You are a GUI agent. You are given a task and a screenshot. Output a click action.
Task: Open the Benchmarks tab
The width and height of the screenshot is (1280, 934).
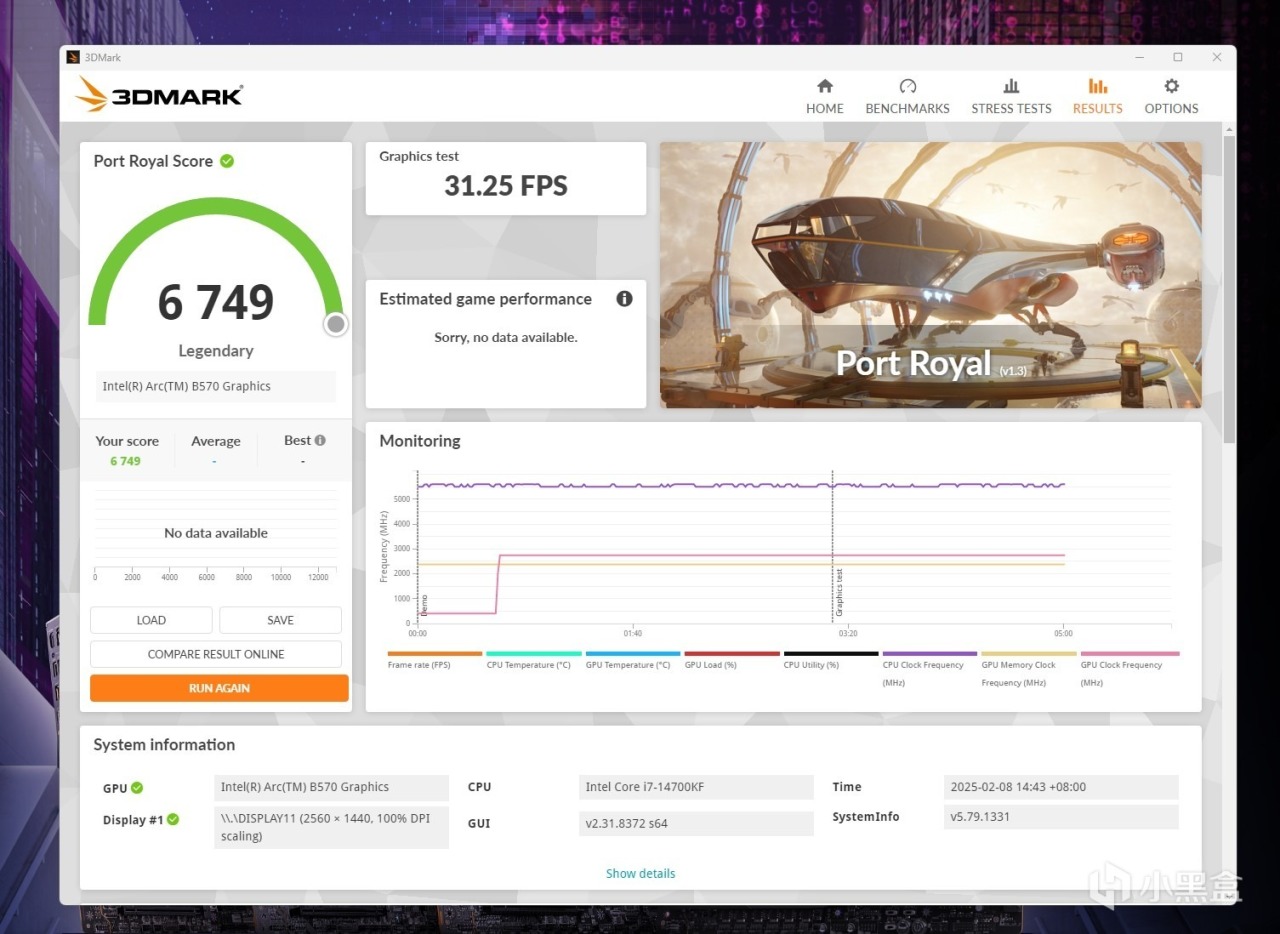pos(908,96)
